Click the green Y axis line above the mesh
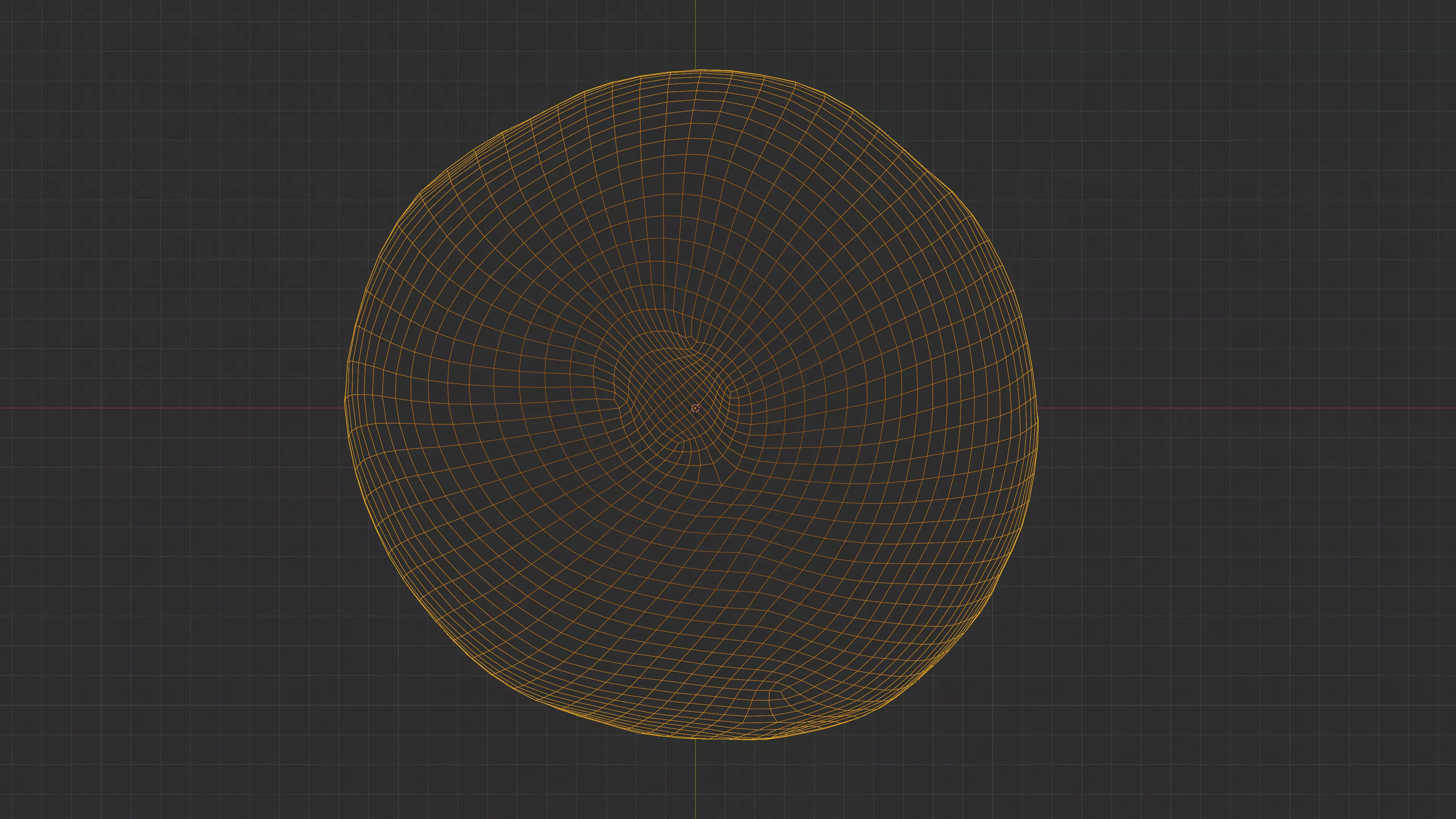The image size is (1456, 819). (x=695, y=34)
